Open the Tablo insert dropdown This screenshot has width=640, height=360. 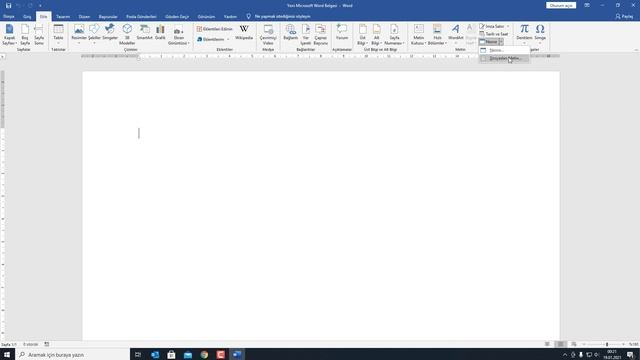click(58, 35)
